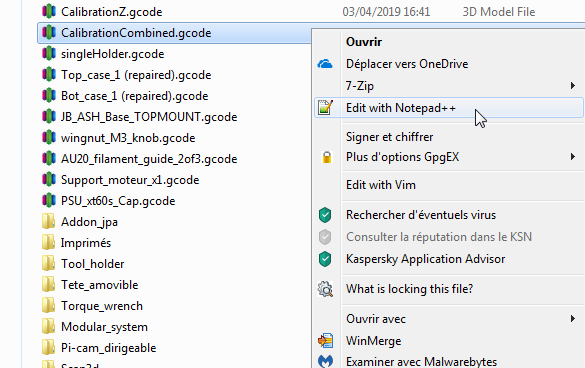Image resolution: width=585 pixels, height=368 pixels.
Task: Click the Malwarebytes icon in context menu
Action: tap(325, 361)
